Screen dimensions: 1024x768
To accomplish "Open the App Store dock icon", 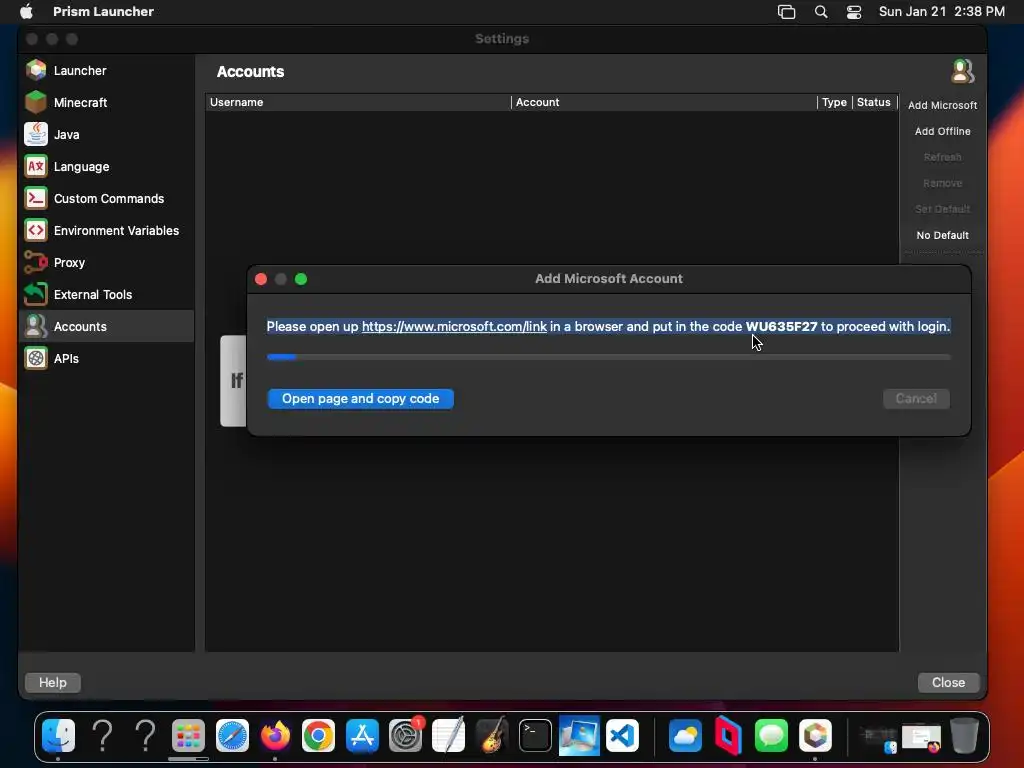I will [362, 736].
